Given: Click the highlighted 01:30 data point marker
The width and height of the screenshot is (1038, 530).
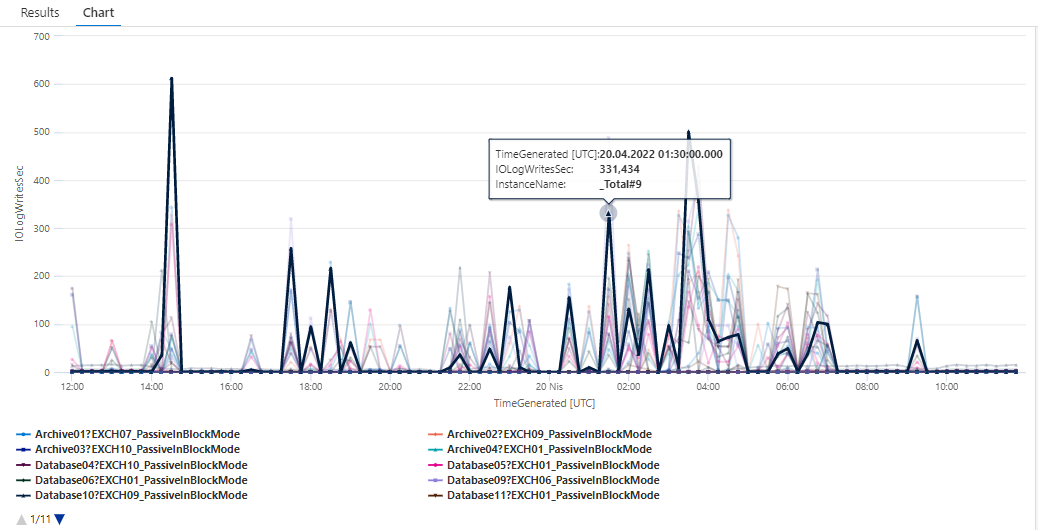Looking at the screenshot, I should coord(608,213).
